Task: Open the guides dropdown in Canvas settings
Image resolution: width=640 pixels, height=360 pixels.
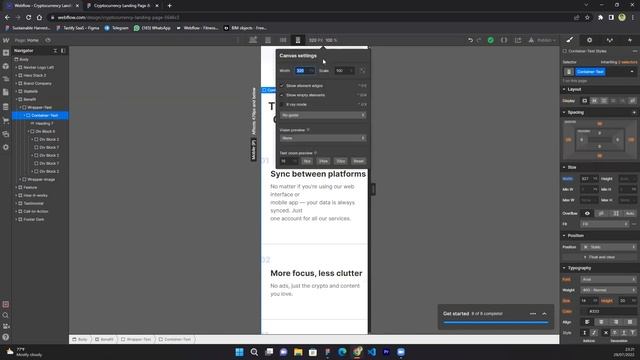Action: click(x=323, y=115)
